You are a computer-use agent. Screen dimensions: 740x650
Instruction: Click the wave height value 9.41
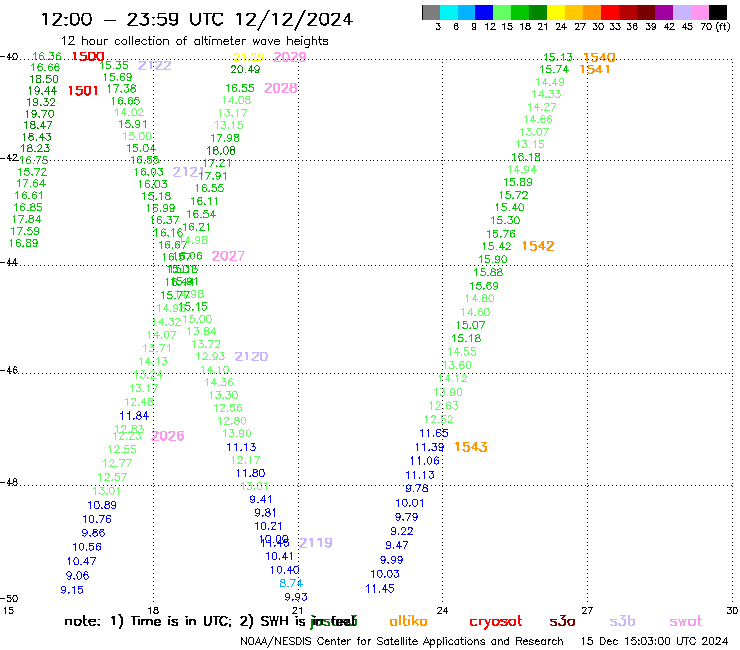[261, 499]
